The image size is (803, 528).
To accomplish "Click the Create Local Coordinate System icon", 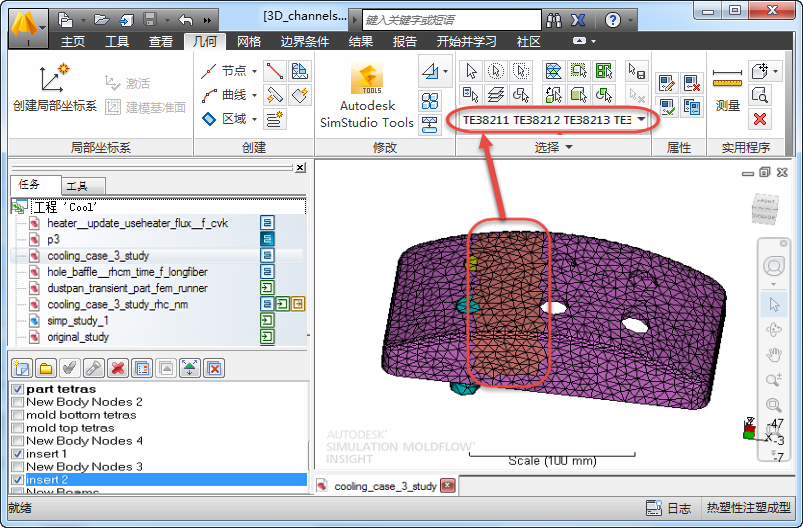I will 54,78.
